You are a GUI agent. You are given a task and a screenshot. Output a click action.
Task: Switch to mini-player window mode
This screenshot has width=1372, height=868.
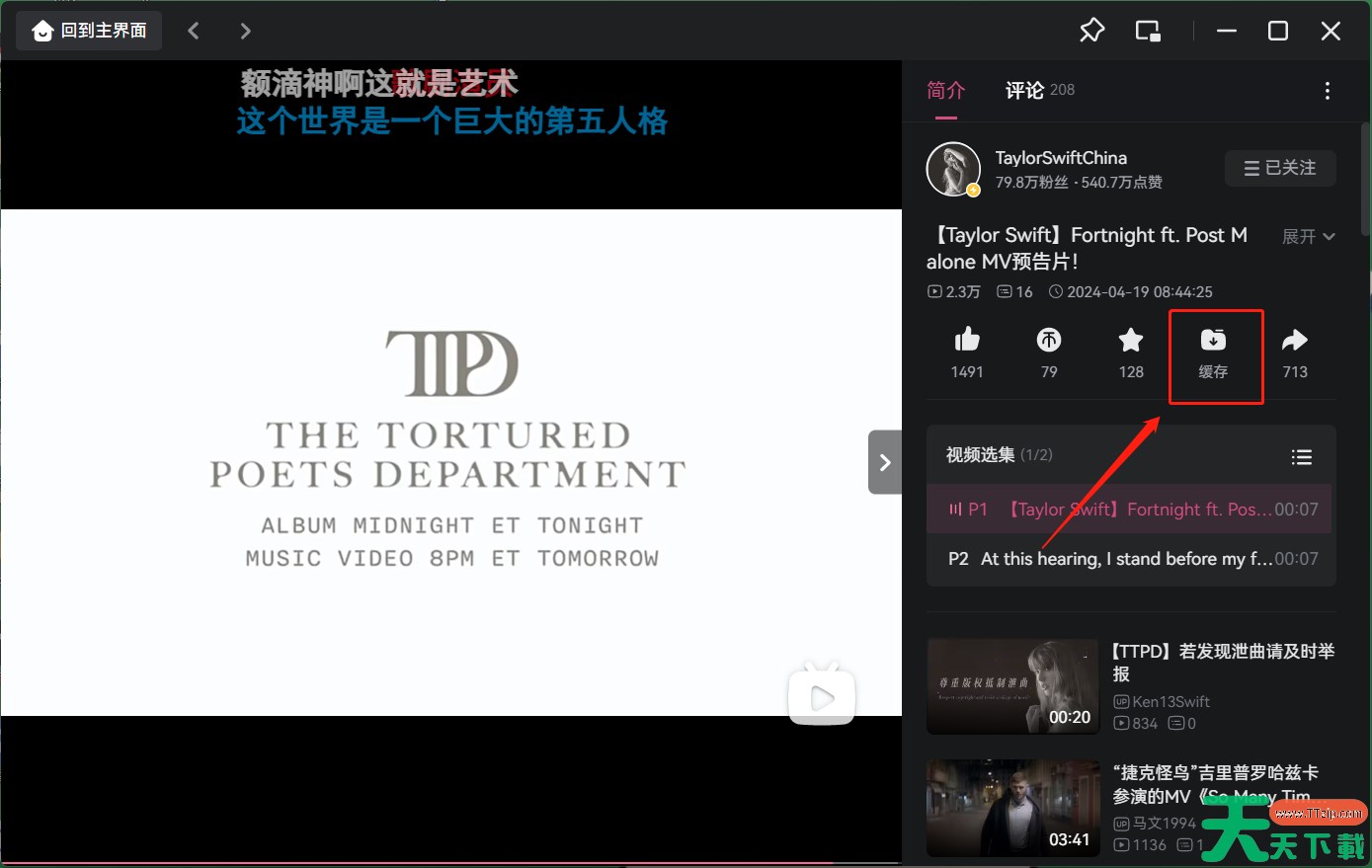click(1148, 31)
